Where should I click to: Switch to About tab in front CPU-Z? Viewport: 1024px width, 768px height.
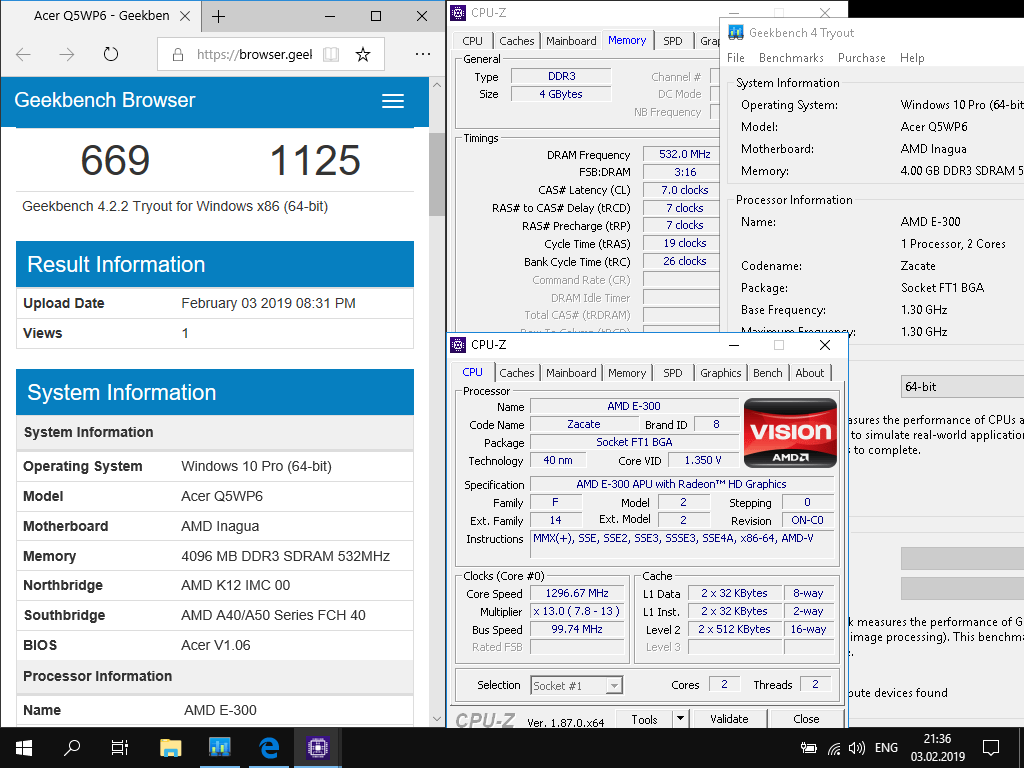pyautogui.click(x=810, y=373)
